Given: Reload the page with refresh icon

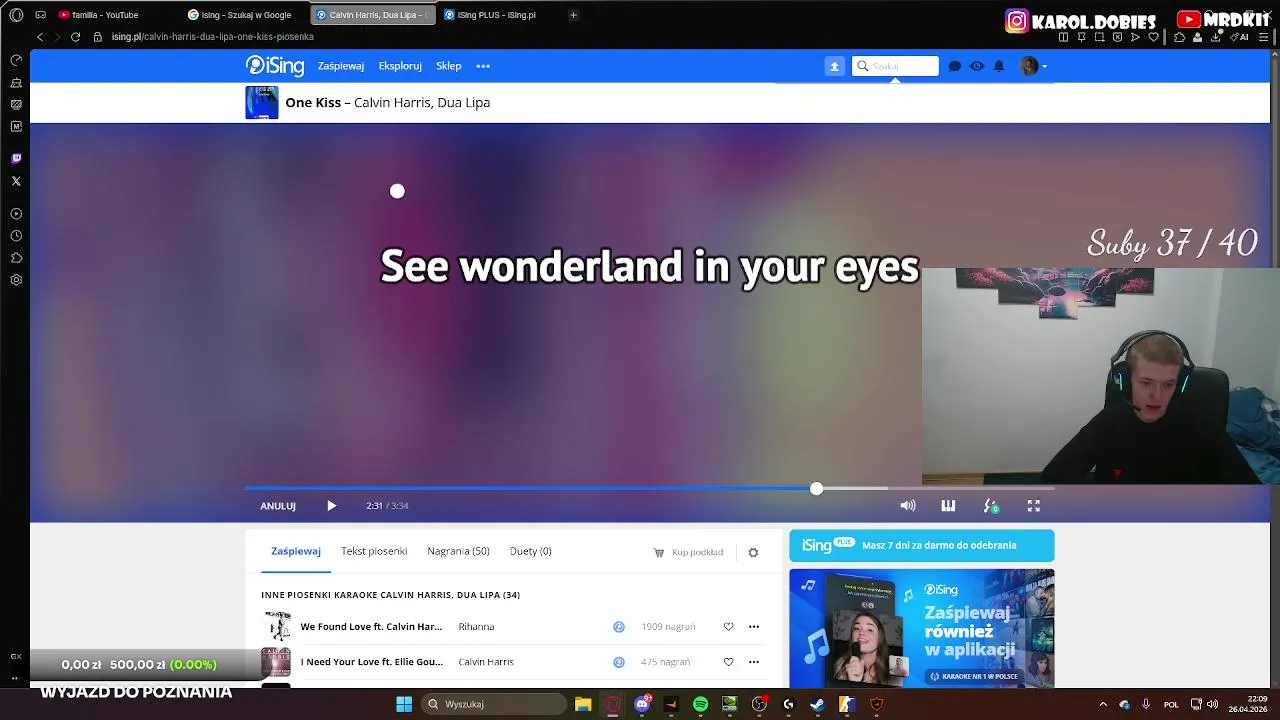Looking at the screenshot, I should pos(75,37).
